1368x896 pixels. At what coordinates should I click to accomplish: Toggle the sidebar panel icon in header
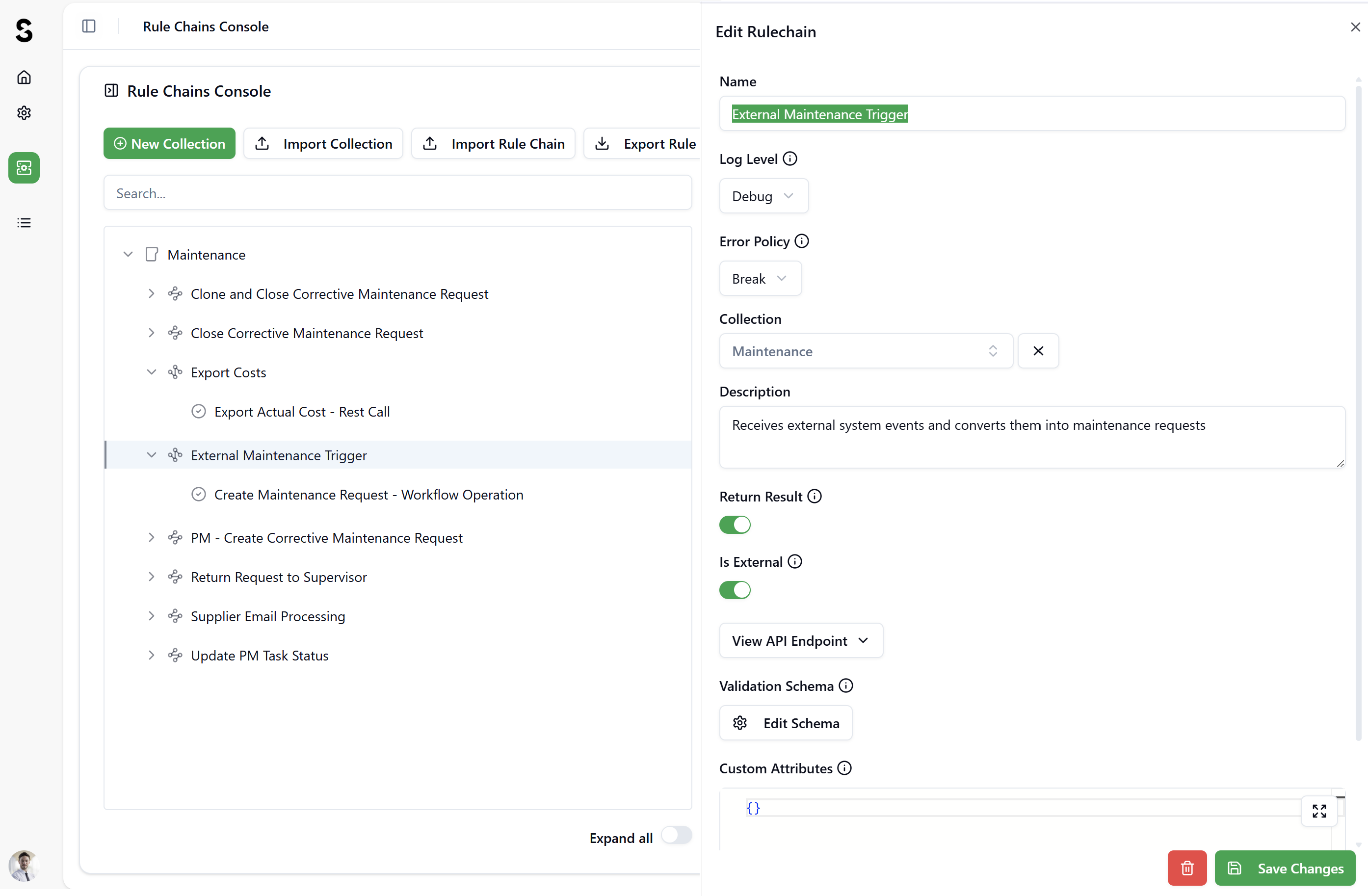pos(88,26)
